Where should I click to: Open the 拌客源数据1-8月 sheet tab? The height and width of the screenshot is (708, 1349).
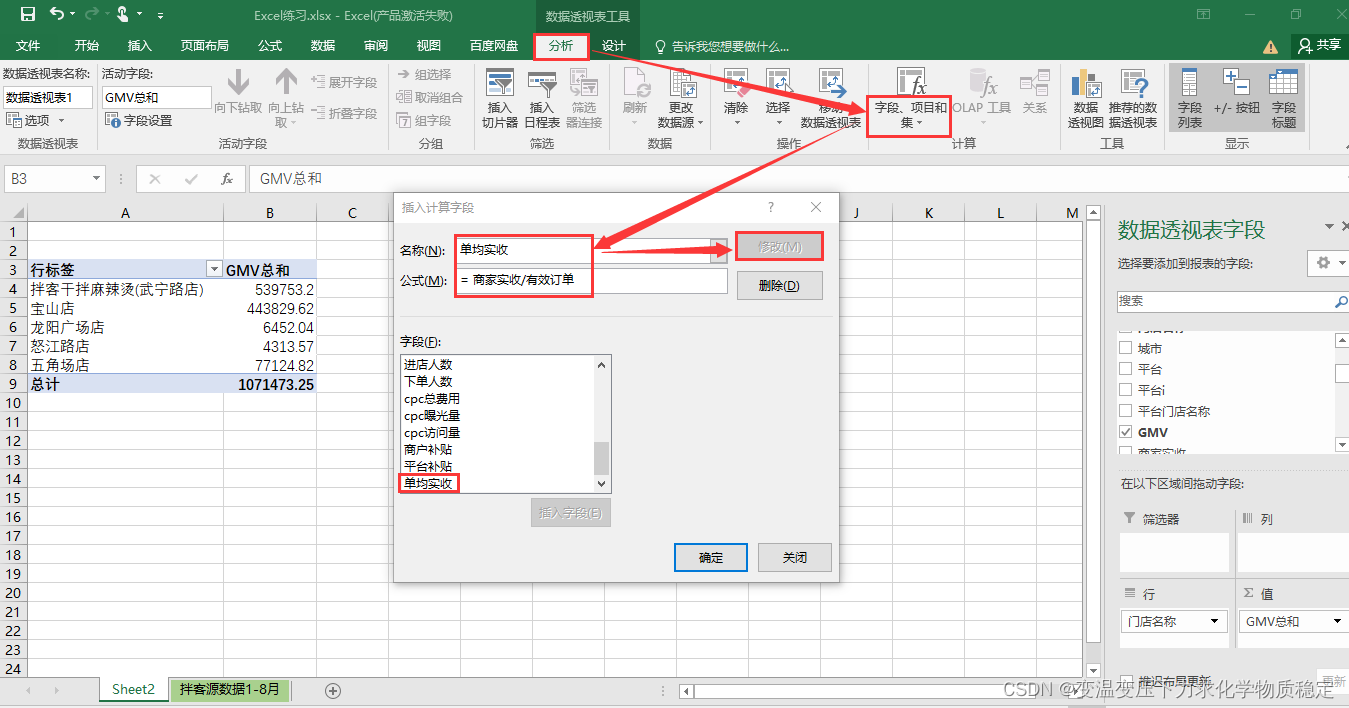tap(230, 689)
